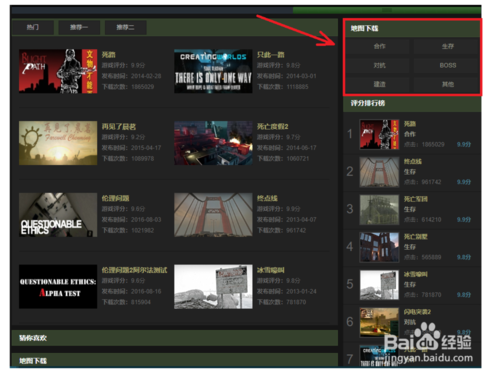Click the release date 2014-03-01
The height and width of the screenshot is (375, 500).
301,76
